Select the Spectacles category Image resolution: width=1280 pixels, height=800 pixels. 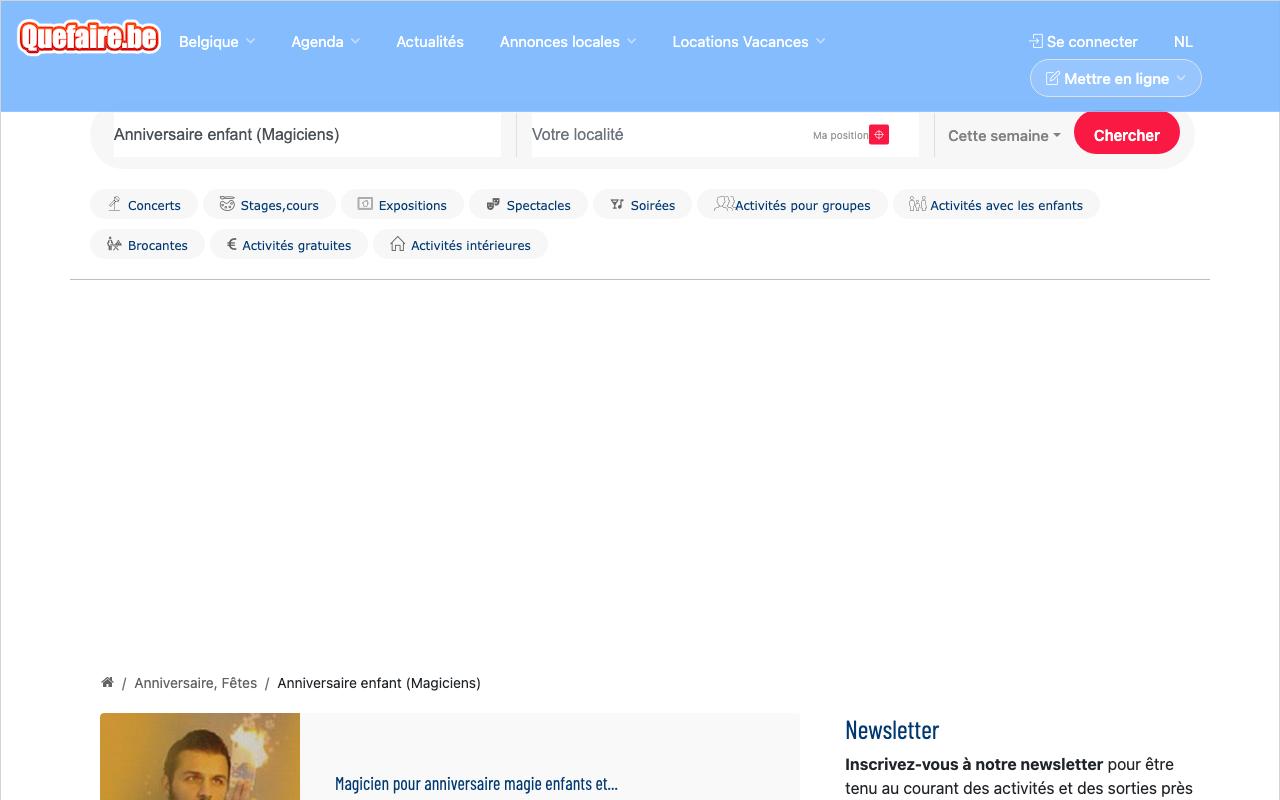pos(528,204)
